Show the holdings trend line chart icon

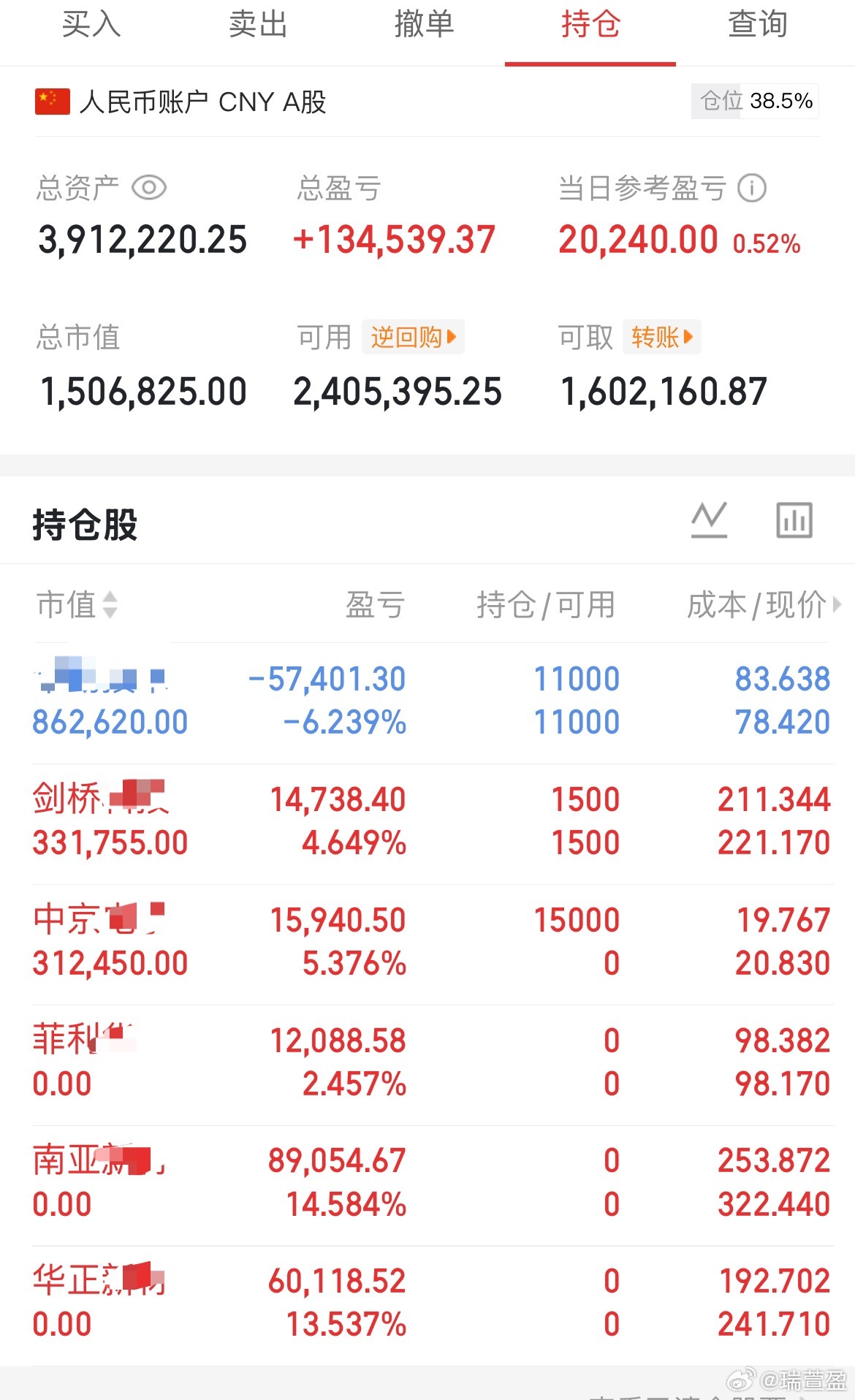tap(709, 520)
